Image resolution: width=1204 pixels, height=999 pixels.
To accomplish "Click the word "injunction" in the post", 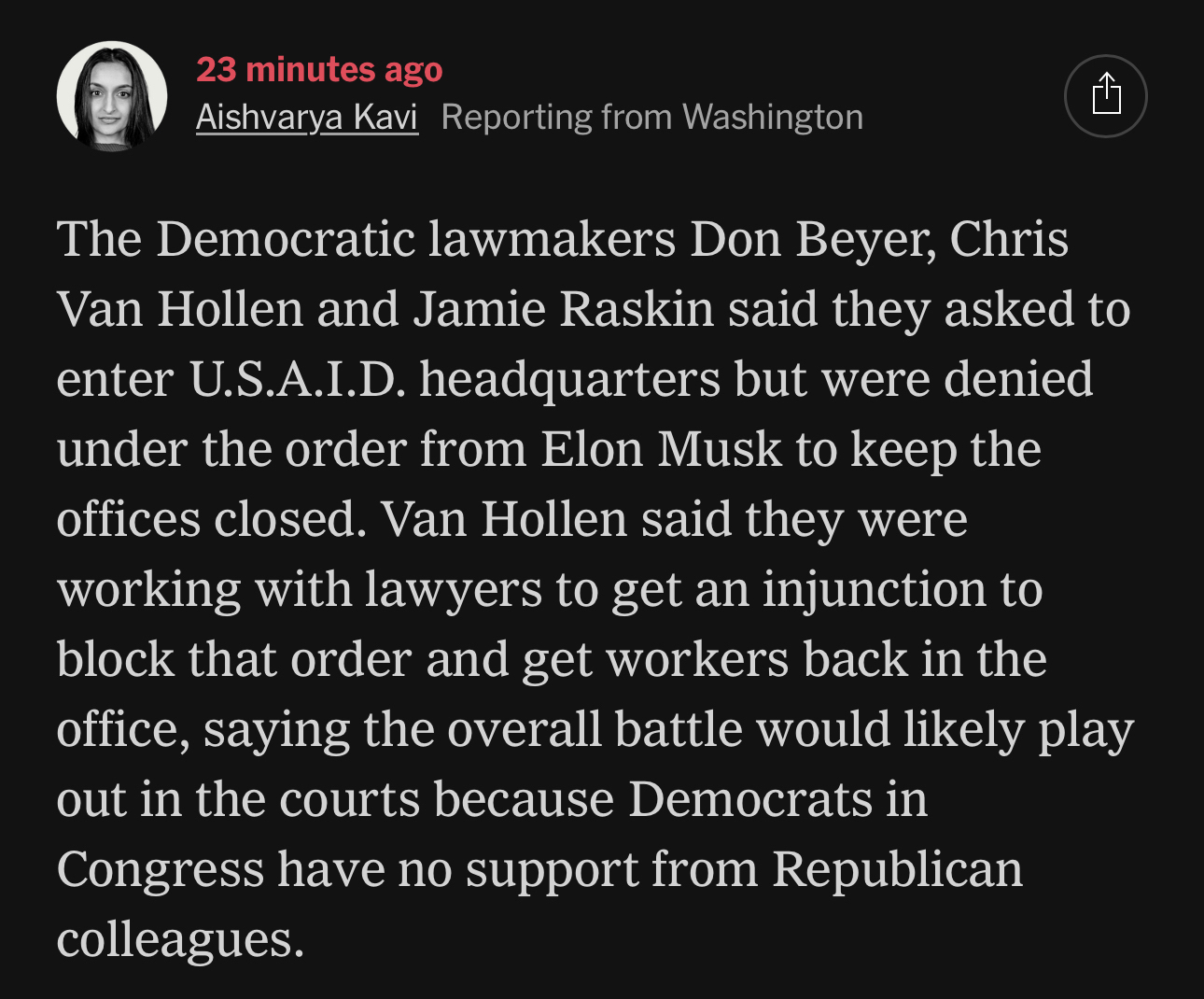I will pyautogui.click(x=874, y=589).
